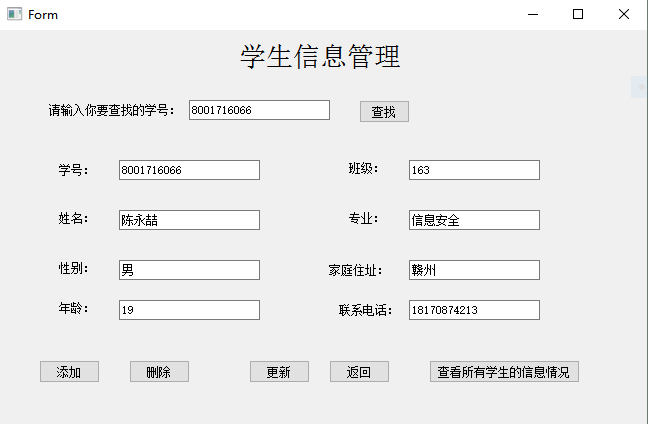Image resolution: width=648 pixels, height=424 pixels.
Task: Maximize the Form window
Action: tap(578, 14)
